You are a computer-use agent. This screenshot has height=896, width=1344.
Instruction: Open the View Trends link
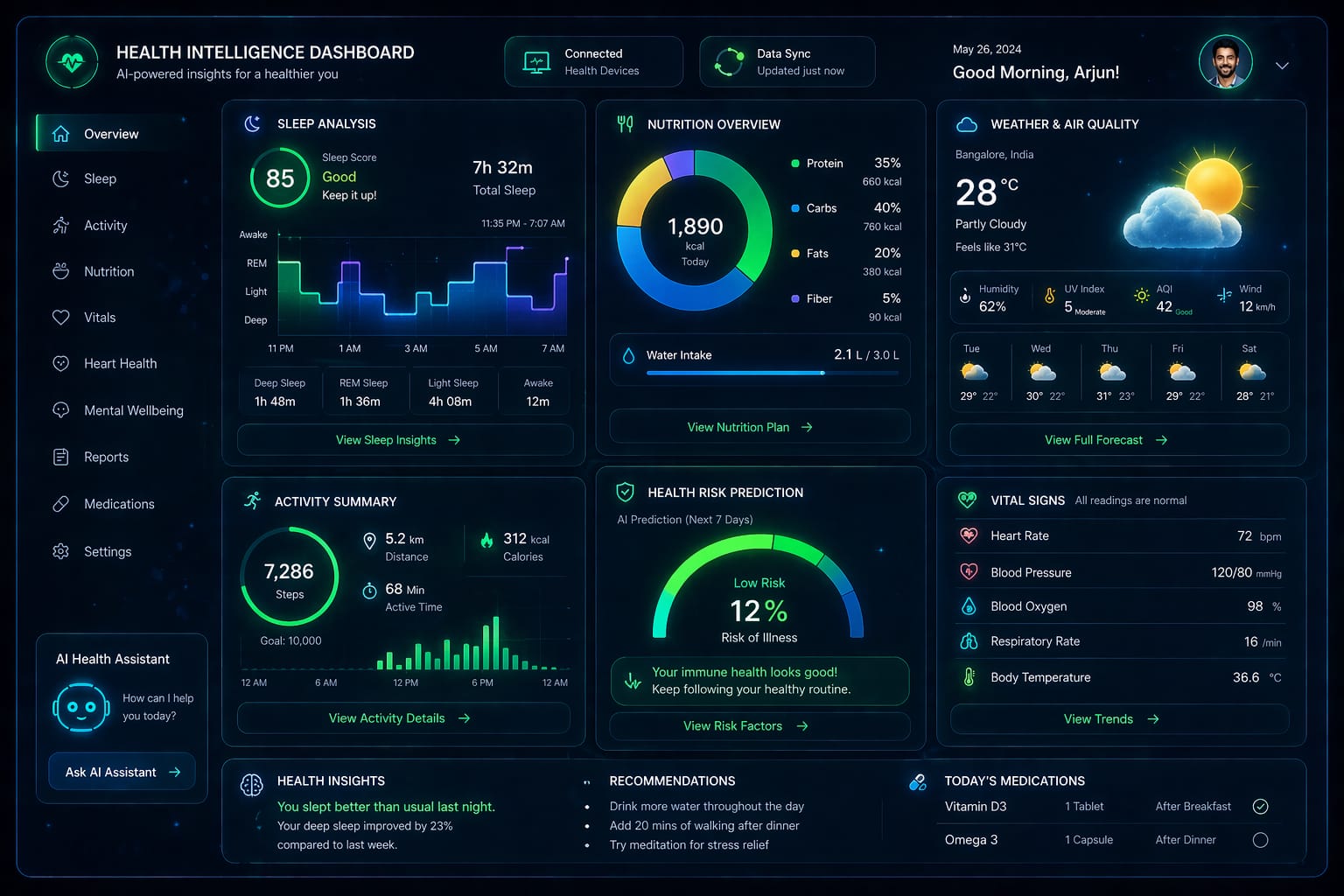(x=1119, y=718)
